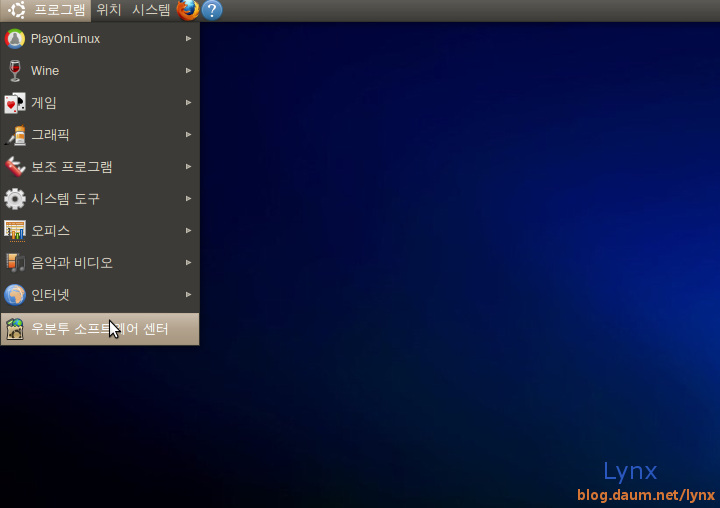Image resolution: width=720 pixels, height=508 pixels.
Task: Select the Wine menu entry
Action: coord(100,71)
